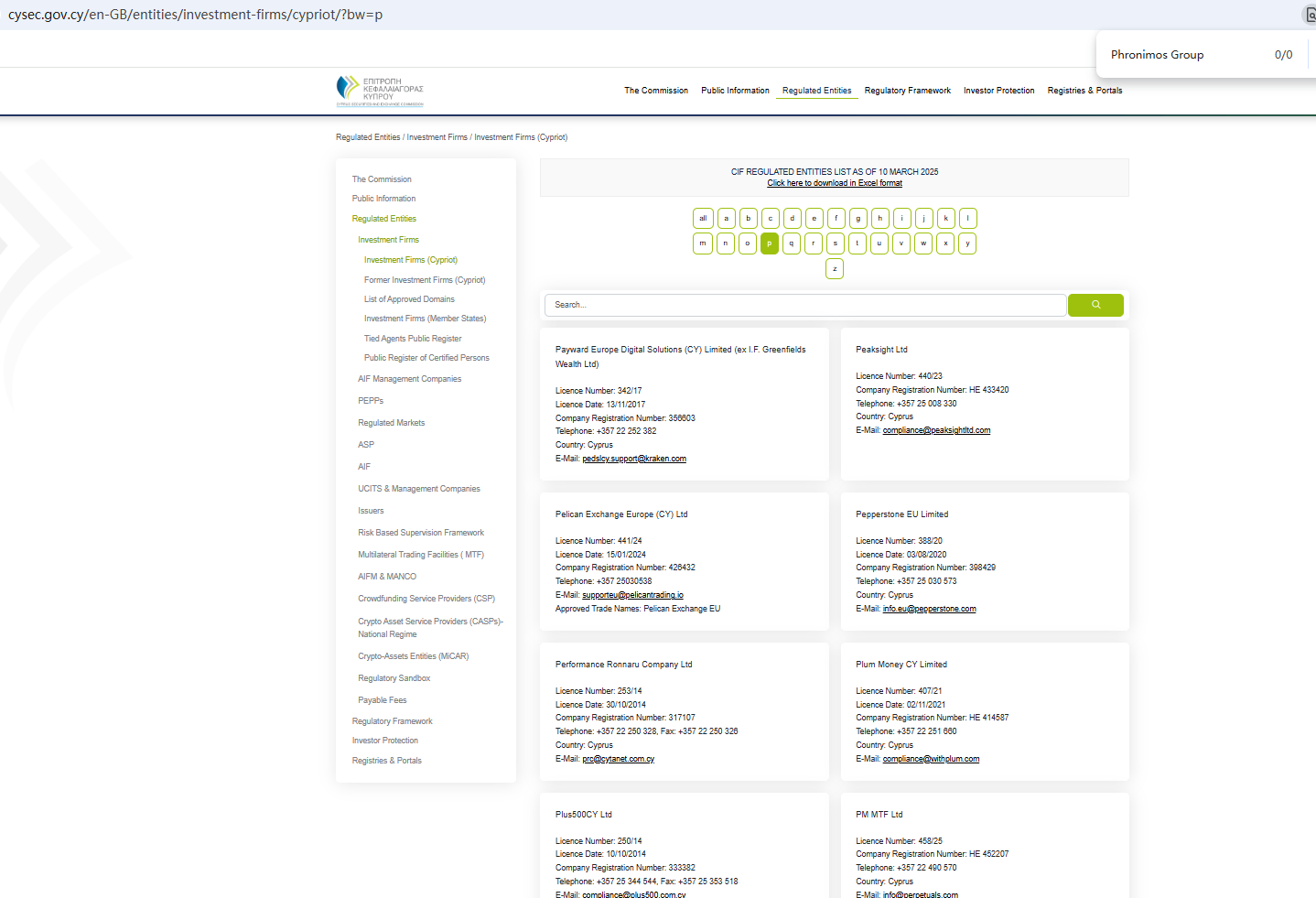
Task: Open Former Investment Firms (Cypriot) sidebar item
Action: (x=425, y=280)
